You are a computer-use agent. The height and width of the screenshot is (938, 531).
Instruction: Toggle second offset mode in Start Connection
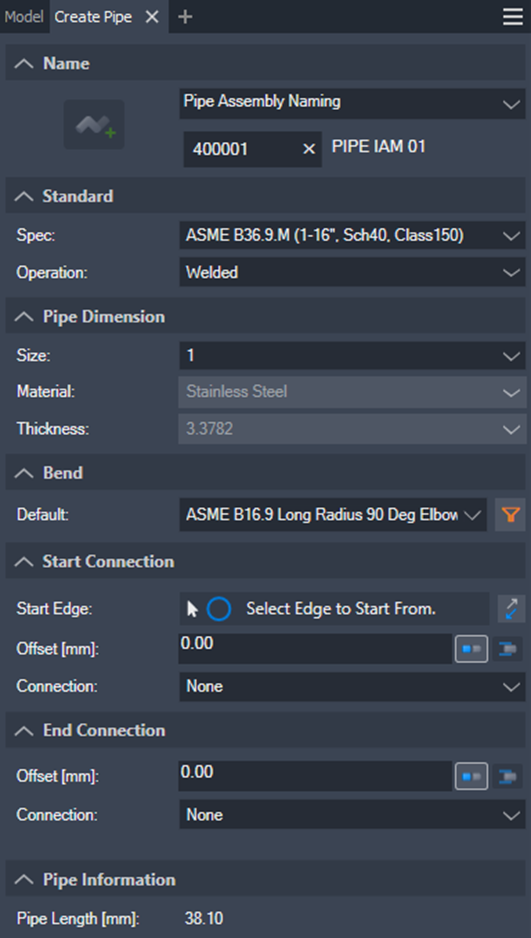pos(508,648)
